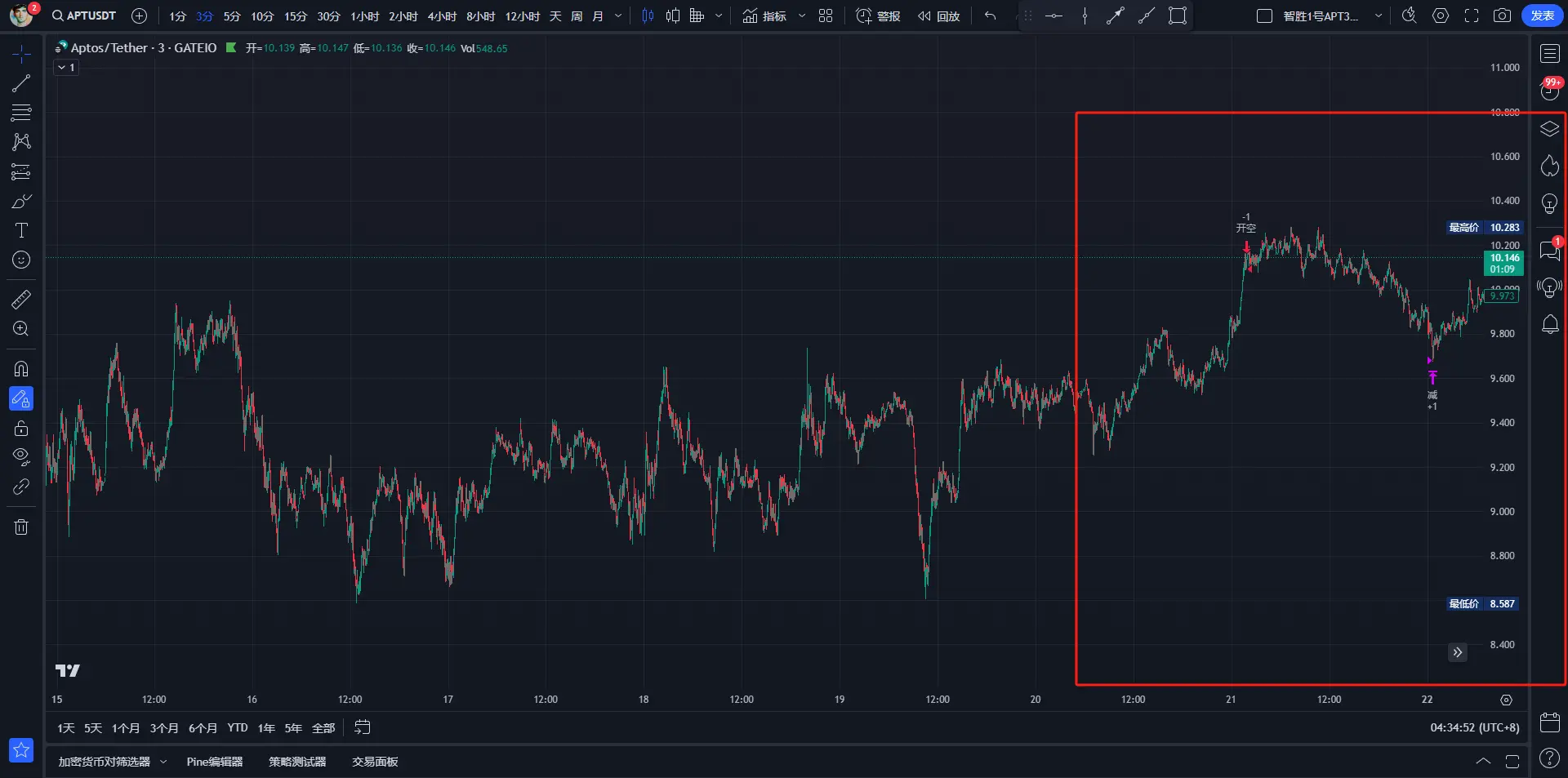This screenshot has height=778, width=1568.
Task: Open the chart patterns tool group
Action: 21,142
